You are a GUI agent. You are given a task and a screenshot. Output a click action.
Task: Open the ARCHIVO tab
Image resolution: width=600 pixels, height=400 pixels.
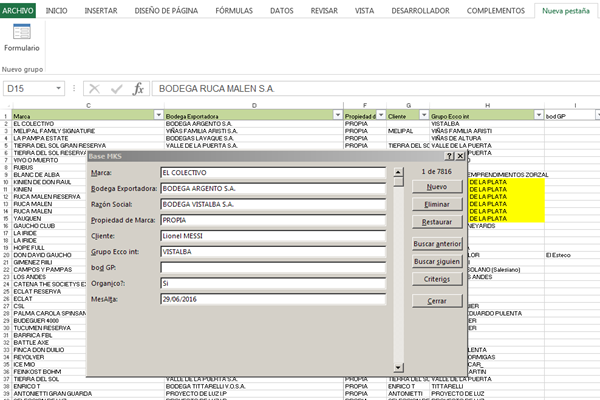pyautogui.click(x=20, y=10)
